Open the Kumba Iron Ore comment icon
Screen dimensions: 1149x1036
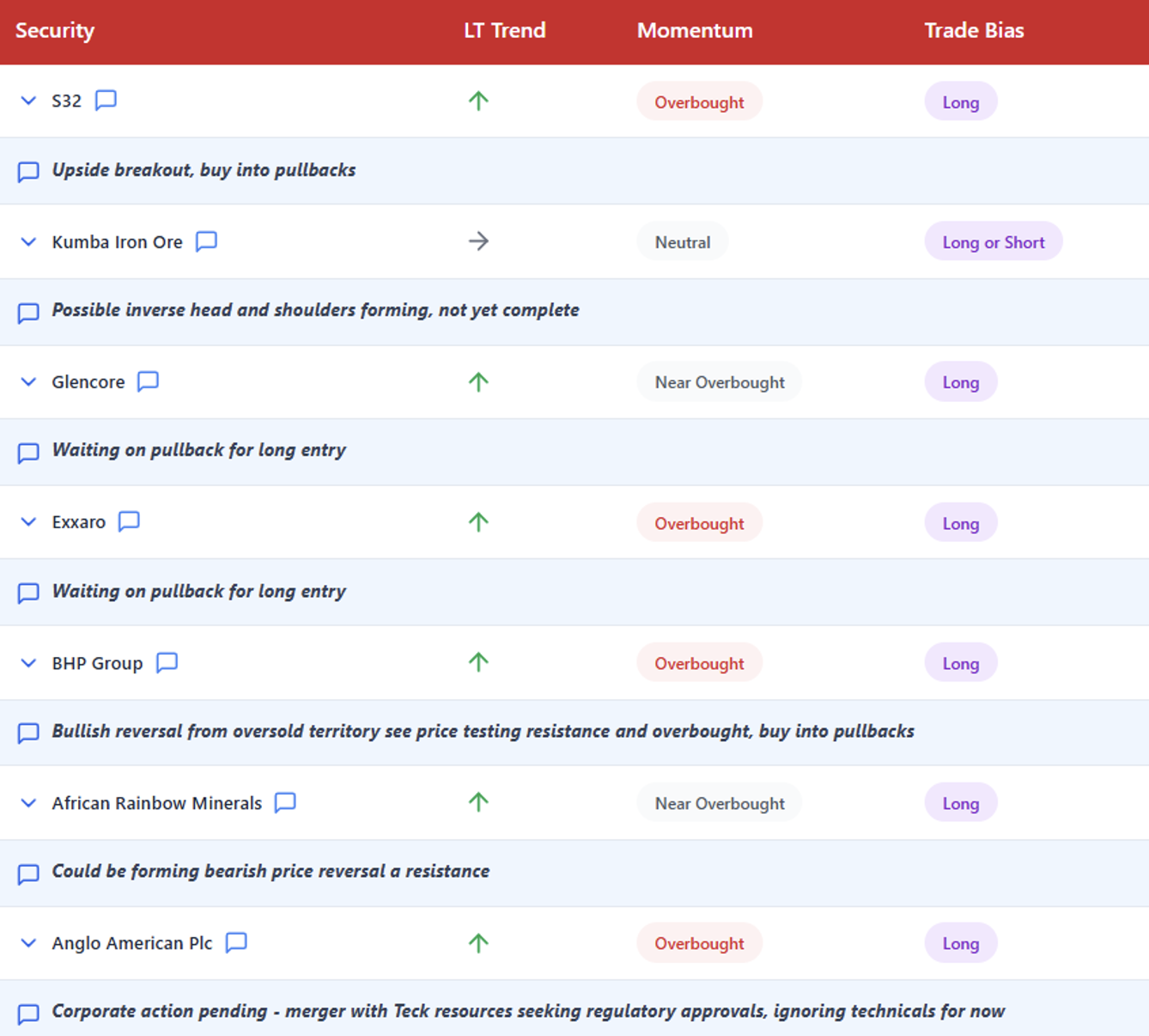pyautogui.click(x=206, y=241)
